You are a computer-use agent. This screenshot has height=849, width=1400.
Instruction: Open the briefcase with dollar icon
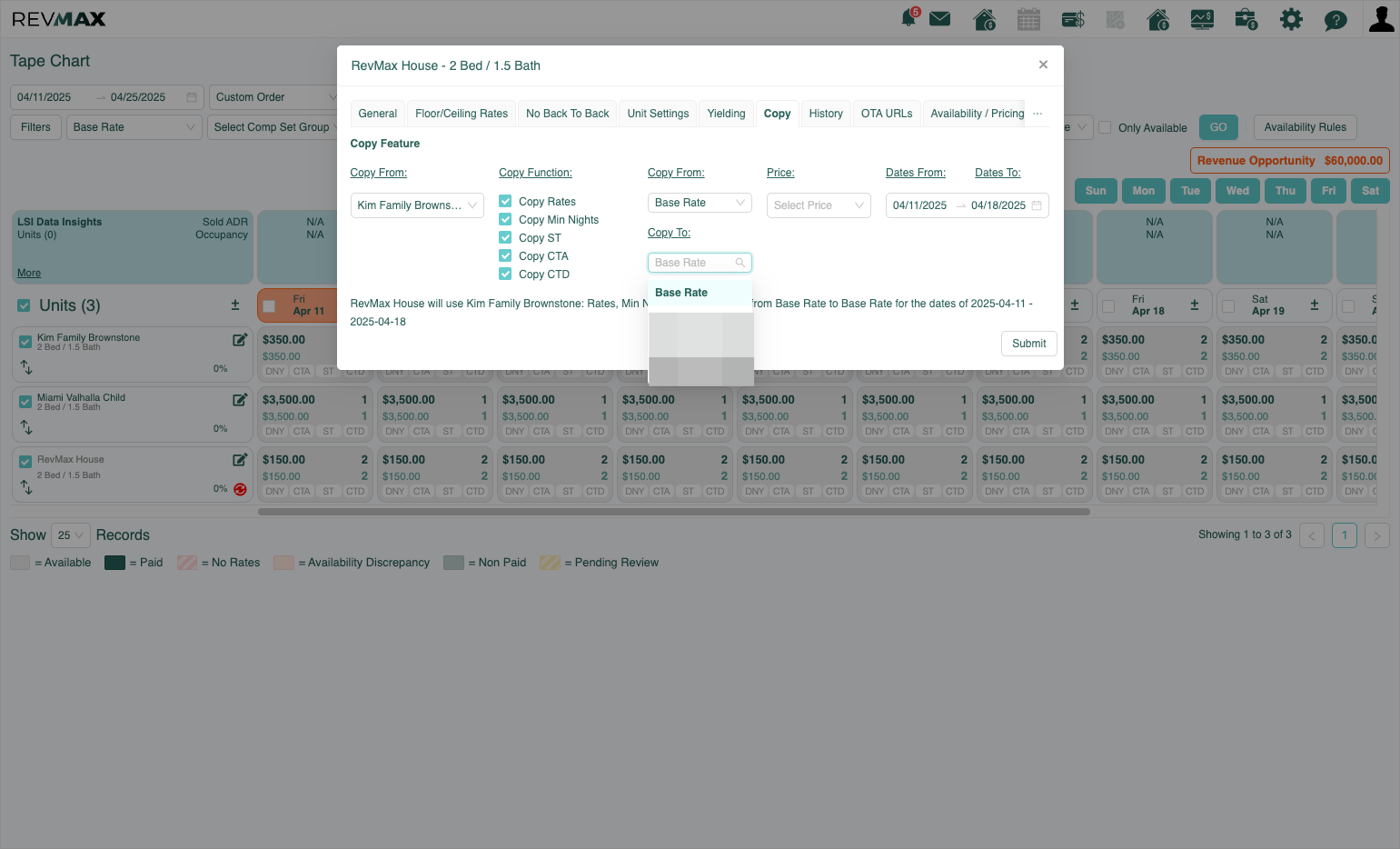(x=1246, y=19)
